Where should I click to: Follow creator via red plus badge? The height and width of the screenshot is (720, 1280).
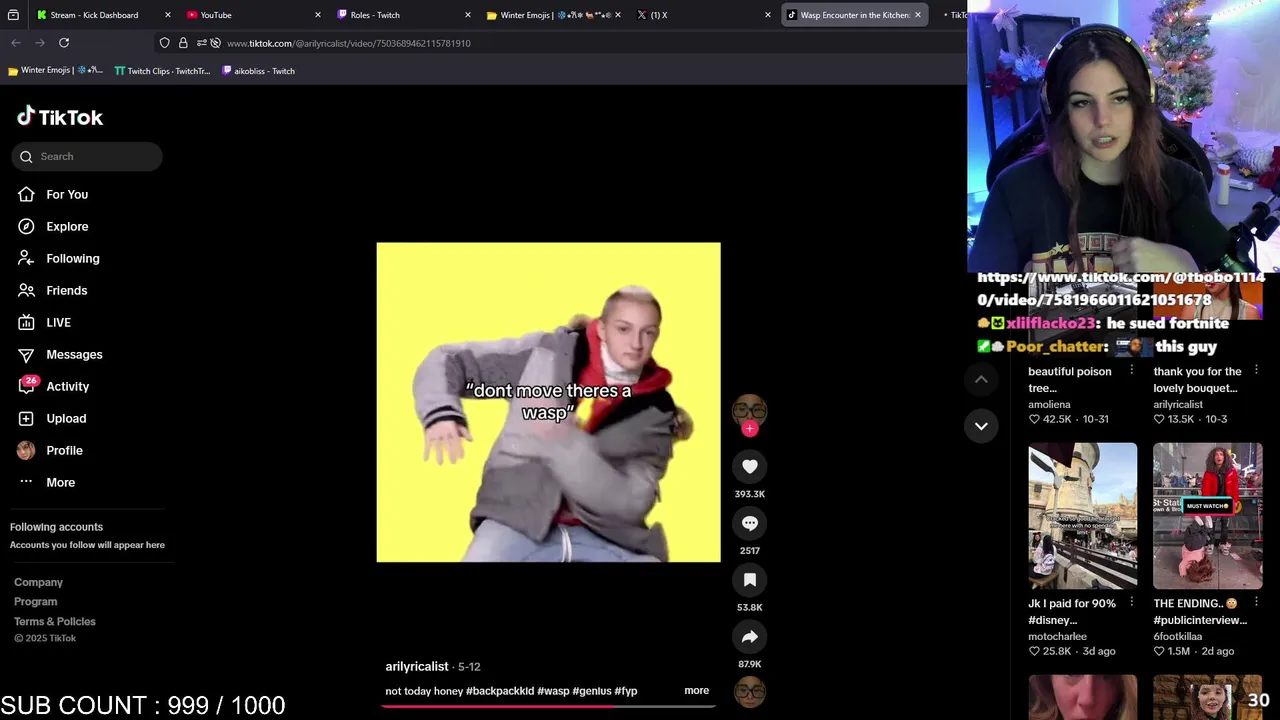(x=750, y=429)
